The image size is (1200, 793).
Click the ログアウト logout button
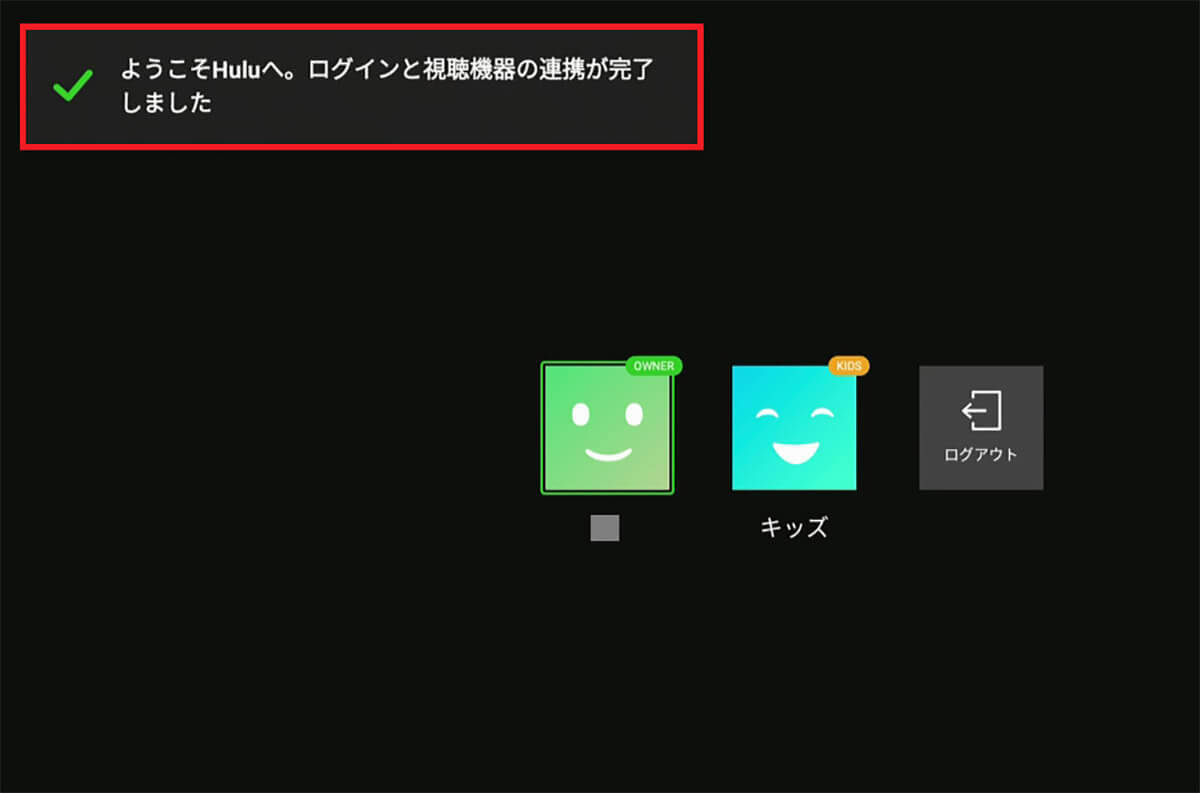pyautogui.click(x=981, y=428)
